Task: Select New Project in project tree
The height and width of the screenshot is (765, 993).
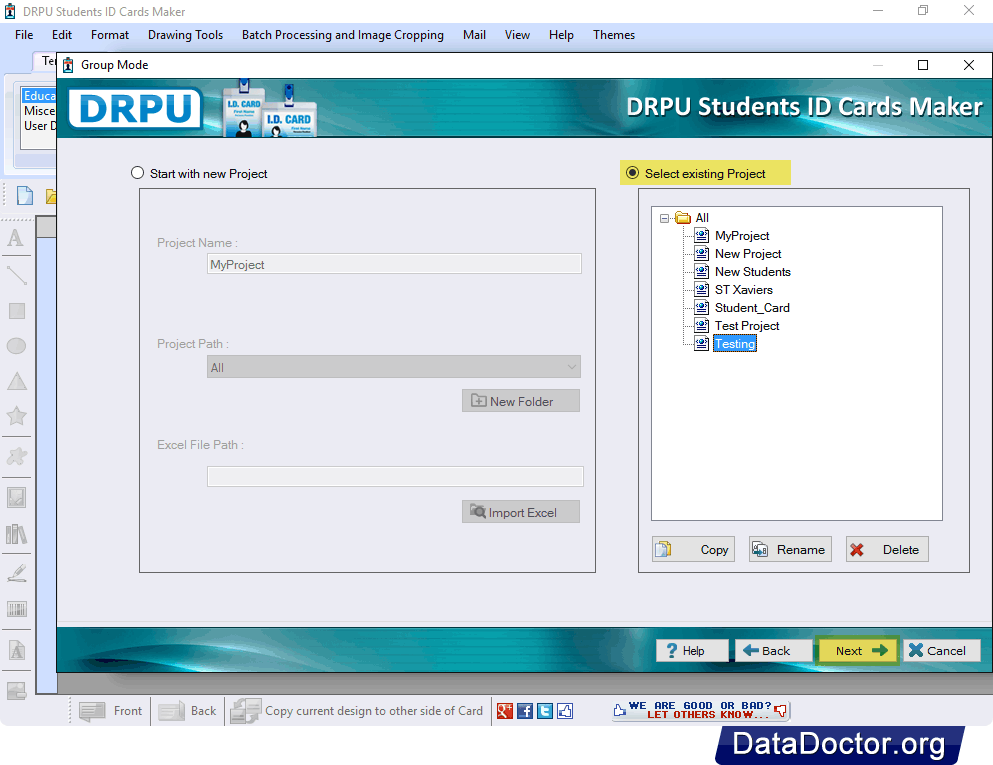Action: (747, 253)
